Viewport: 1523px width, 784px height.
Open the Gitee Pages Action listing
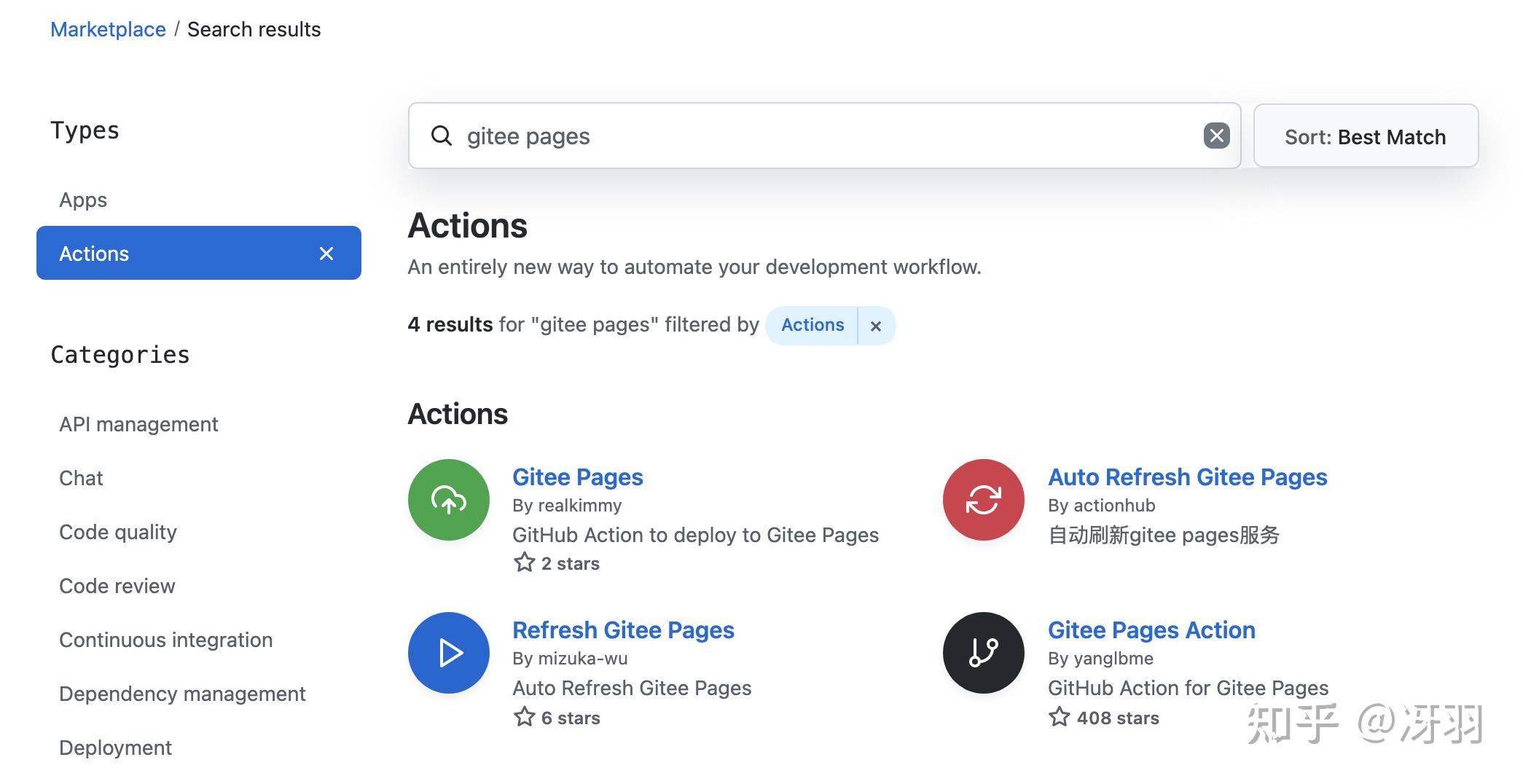point(1151,630)
